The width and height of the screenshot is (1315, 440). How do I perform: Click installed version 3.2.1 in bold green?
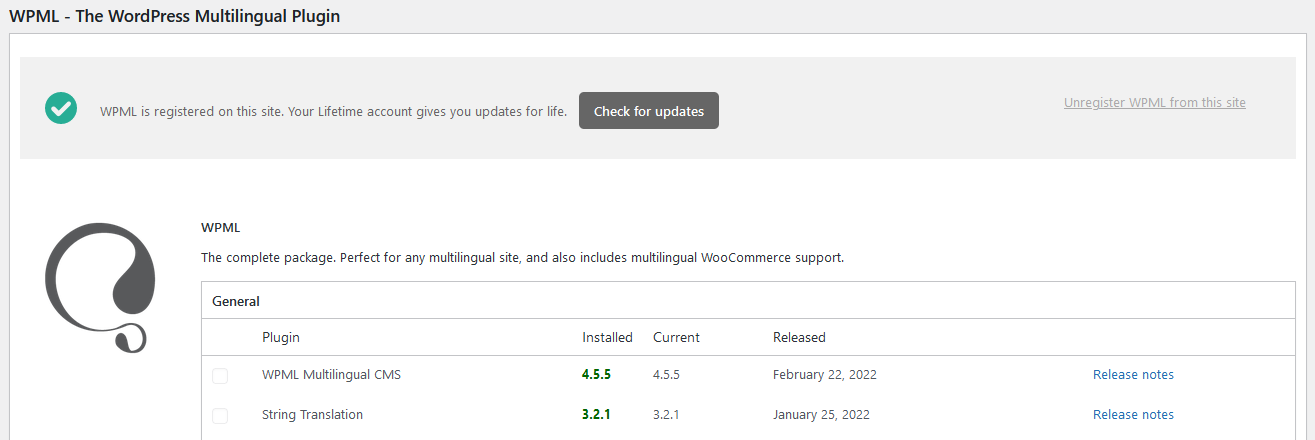[596, 414]
